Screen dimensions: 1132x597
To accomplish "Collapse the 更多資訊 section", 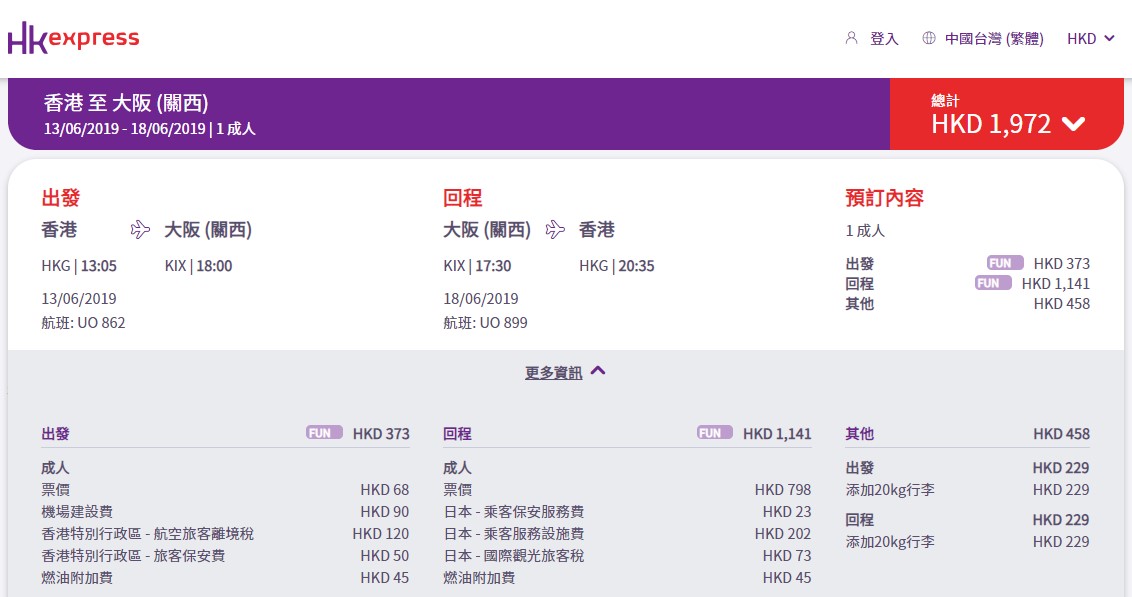I will coord(554,372).
